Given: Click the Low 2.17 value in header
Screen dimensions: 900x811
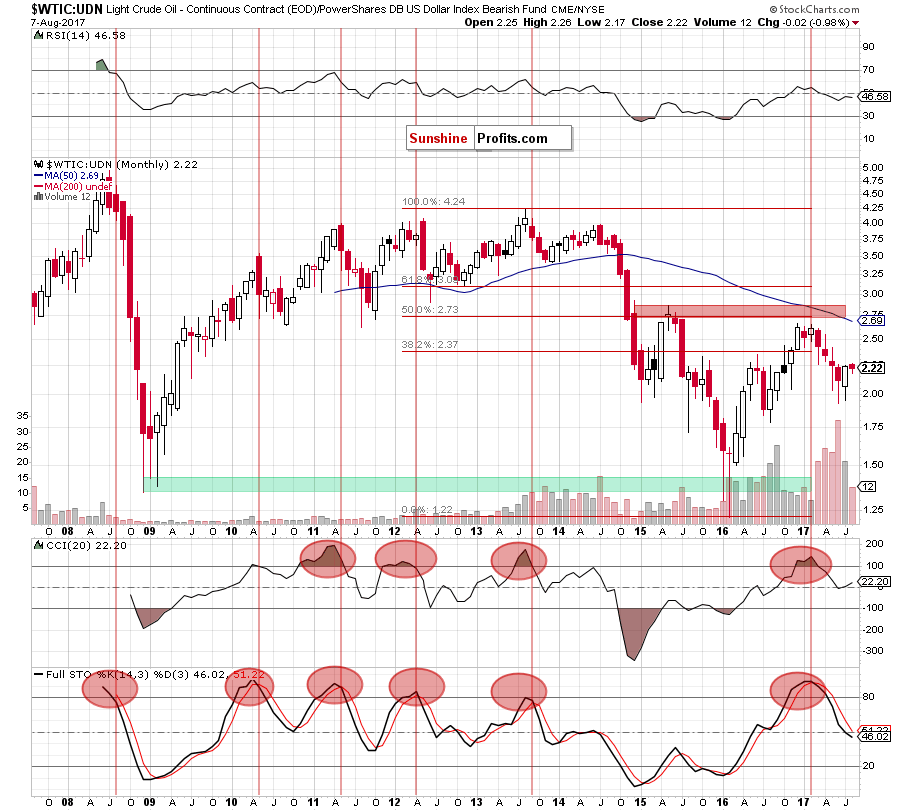Looking at the screenshot, I should tap(601, 23).
